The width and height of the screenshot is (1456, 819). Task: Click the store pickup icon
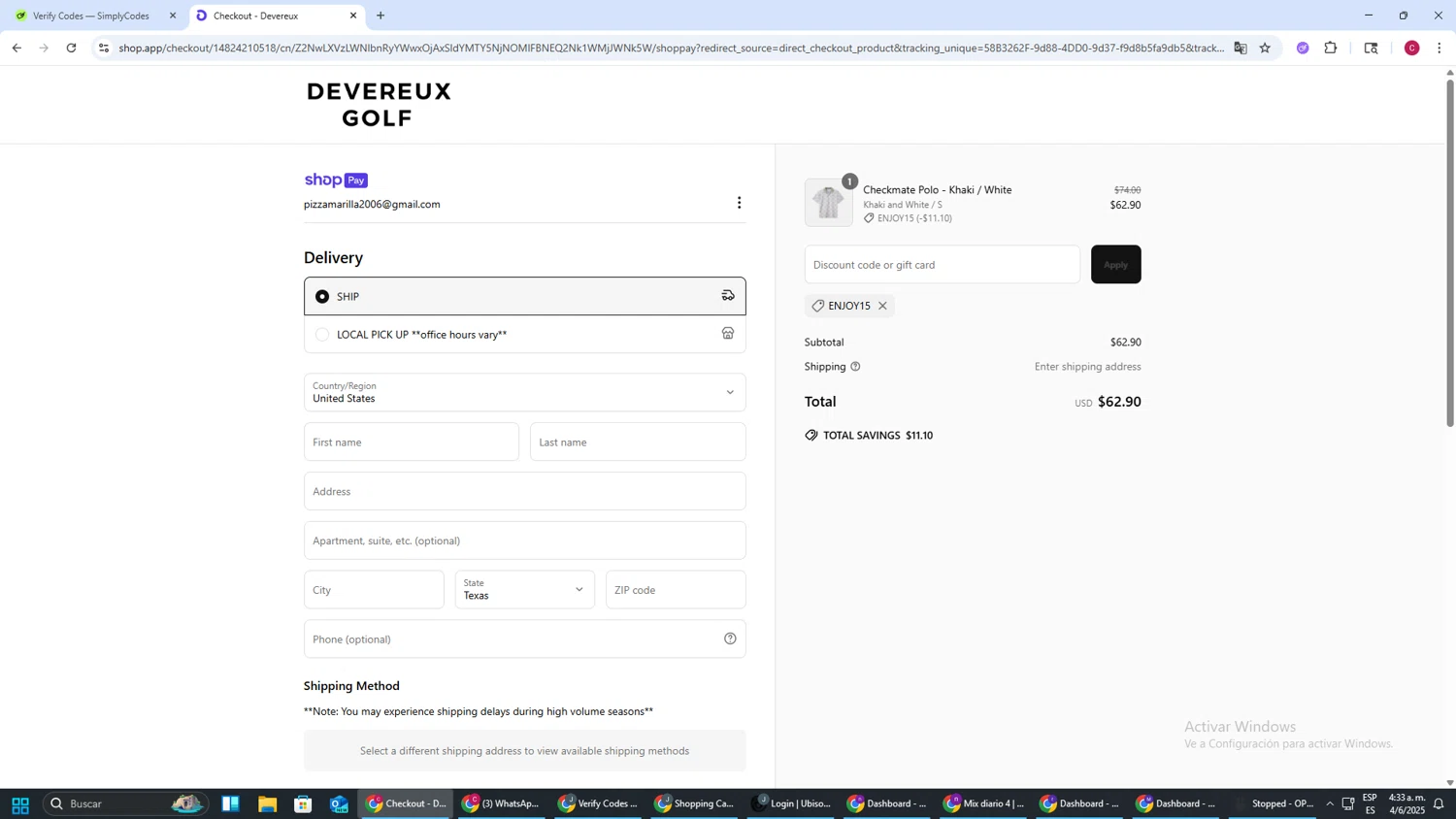pos(728,334)
